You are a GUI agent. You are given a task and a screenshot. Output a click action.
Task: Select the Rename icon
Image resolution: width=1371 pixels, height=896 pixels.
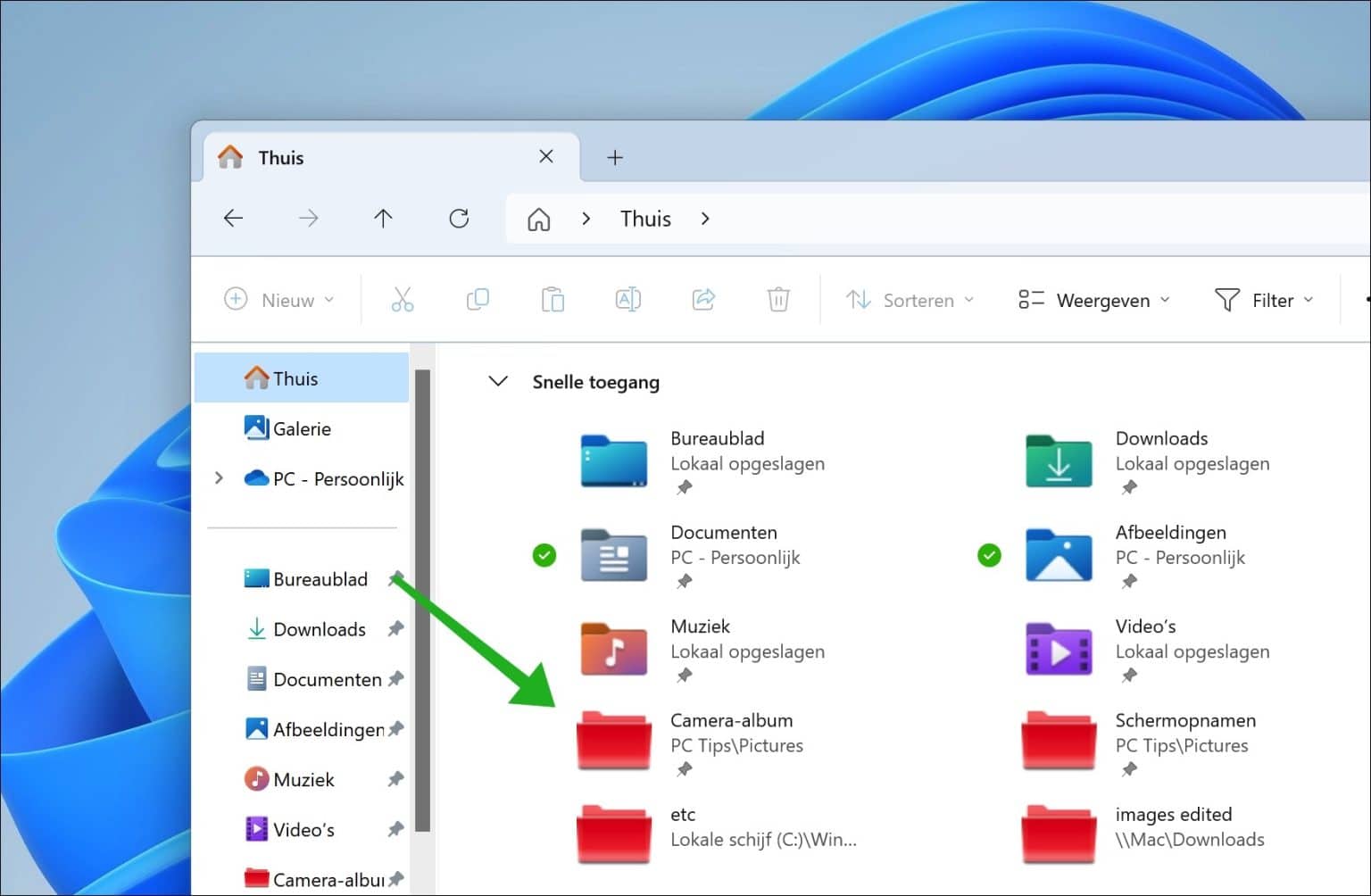627,300
